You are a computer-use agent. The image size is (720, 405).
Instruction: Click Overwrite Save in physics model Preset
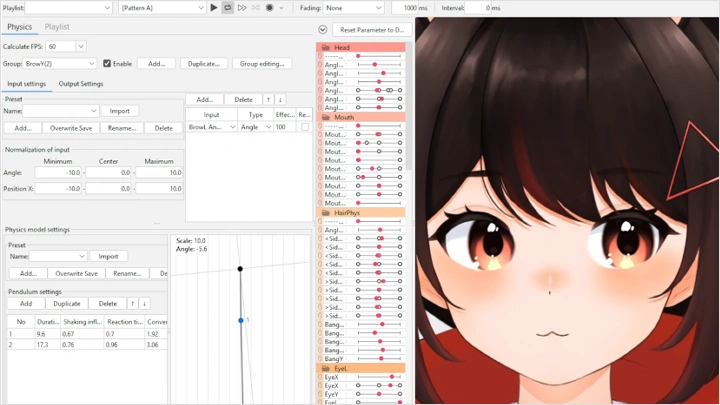(x=76, y=273)
